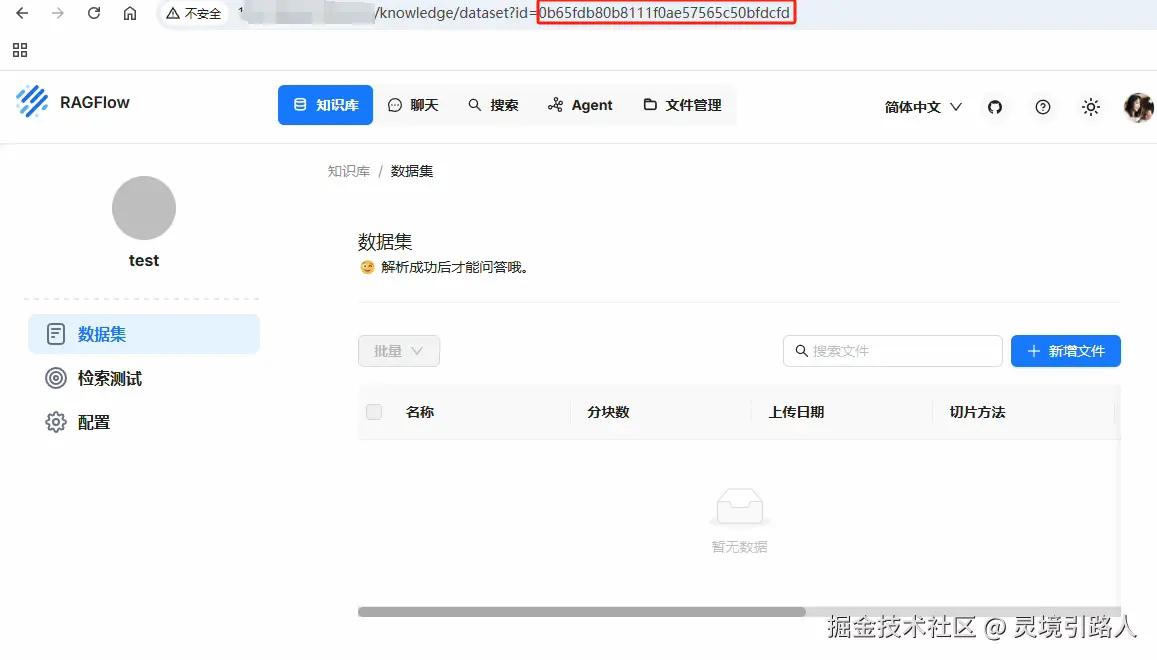
Task: Switch to the Agent tab
Action: pyautogui.click(x=580, y=104)
